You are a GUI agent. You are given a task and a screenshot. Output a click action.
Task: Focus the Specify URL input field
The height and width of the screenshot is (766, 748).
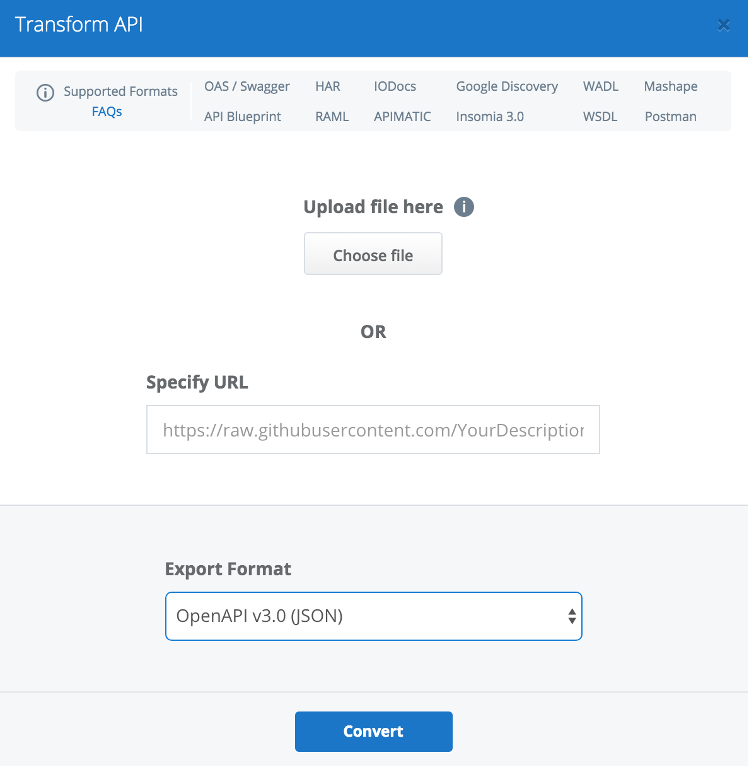373,430
